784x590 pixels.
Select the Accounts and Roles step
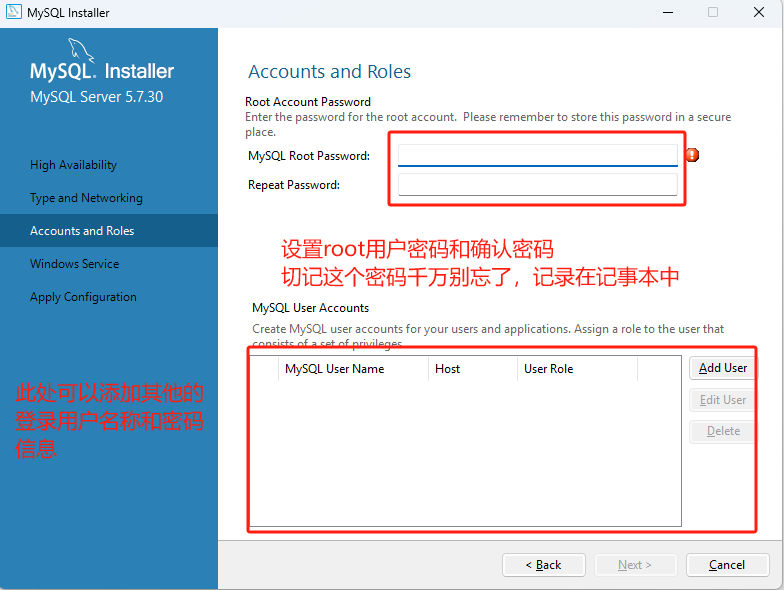click(108, 230)
